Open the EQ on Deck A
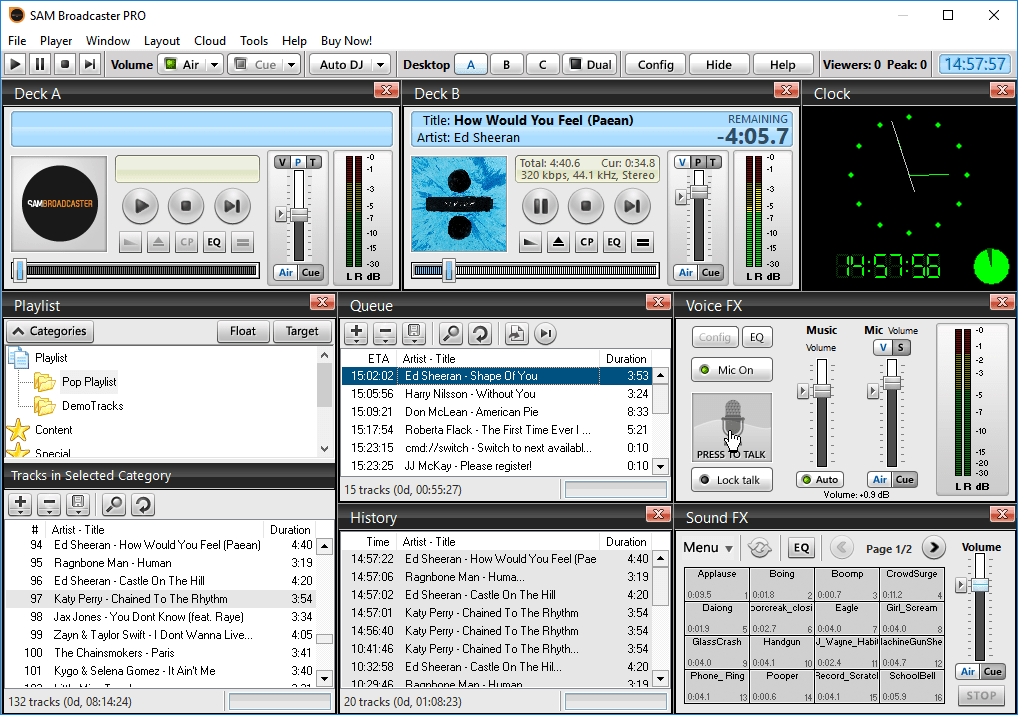Image resolution: width=1018 pixels, height=715 pixels. tap(214, 242)
